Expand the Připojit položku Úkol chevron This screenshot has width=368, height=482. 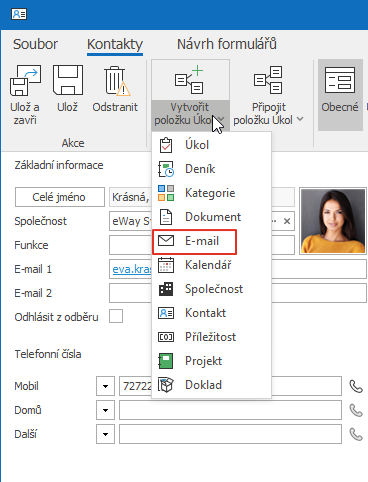tap(300, 119)
